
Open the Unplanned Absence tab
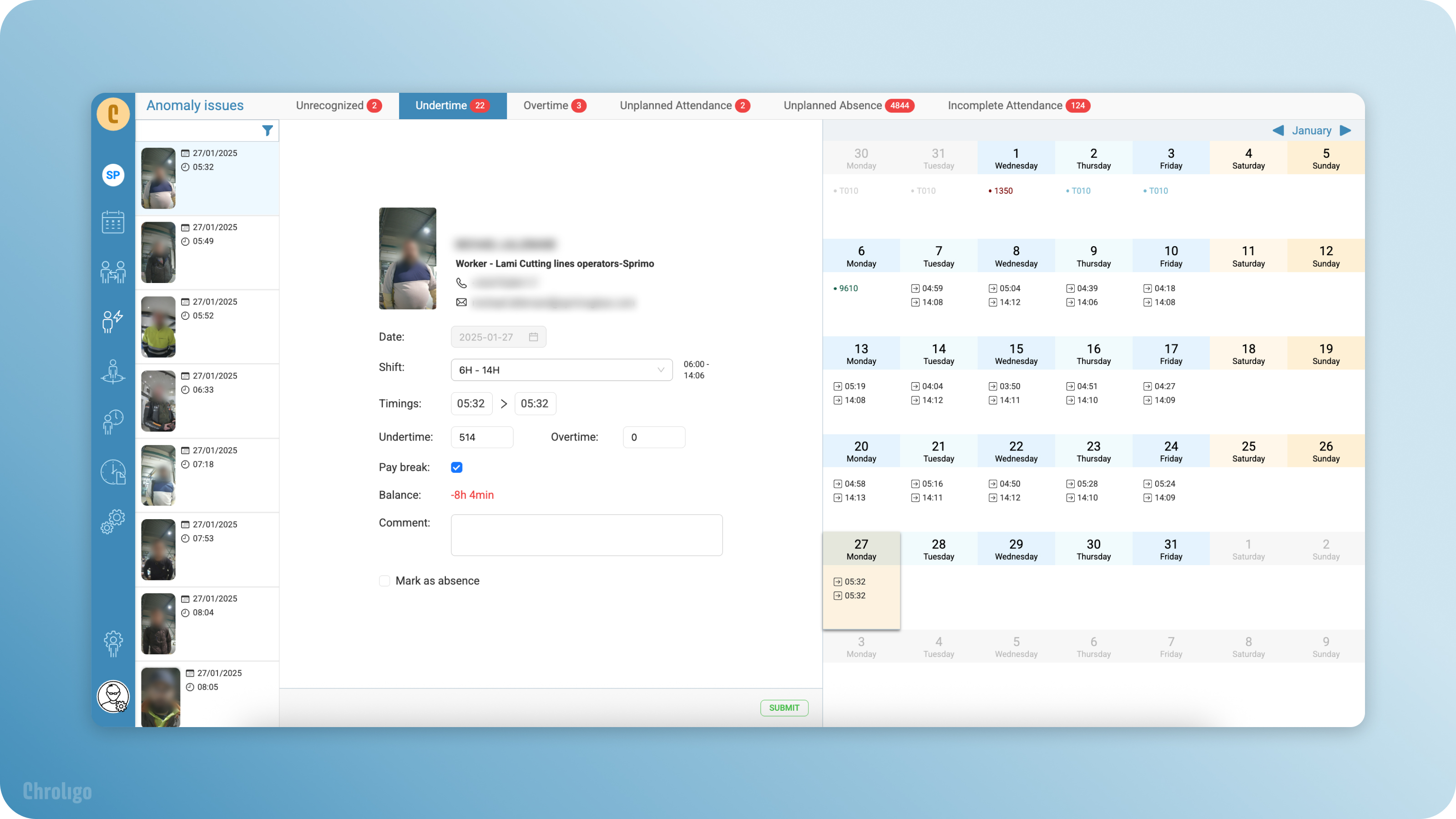(x=849, y=106)
